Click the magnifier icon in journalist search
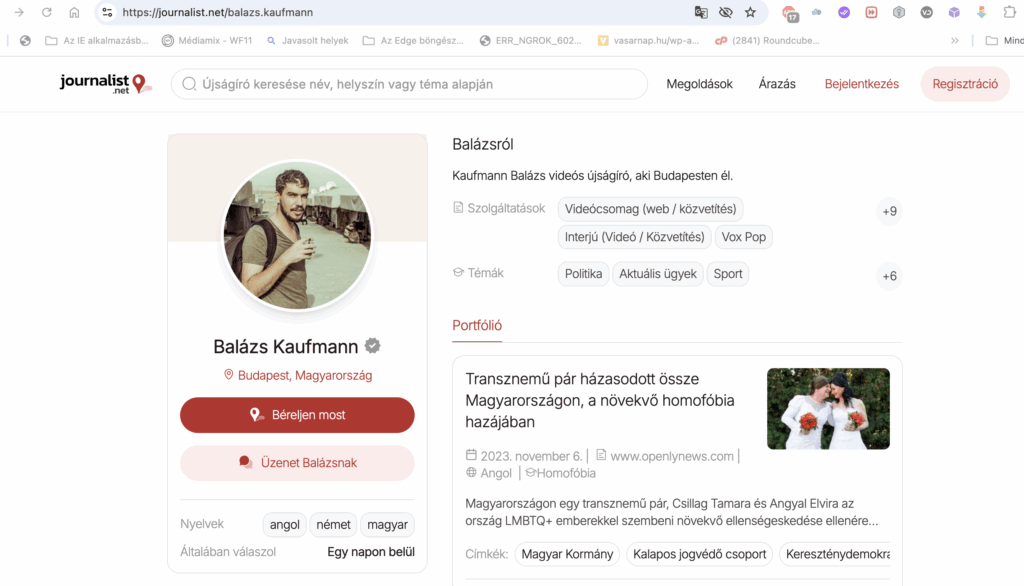Screen dimensions: 1024x586 188,84
